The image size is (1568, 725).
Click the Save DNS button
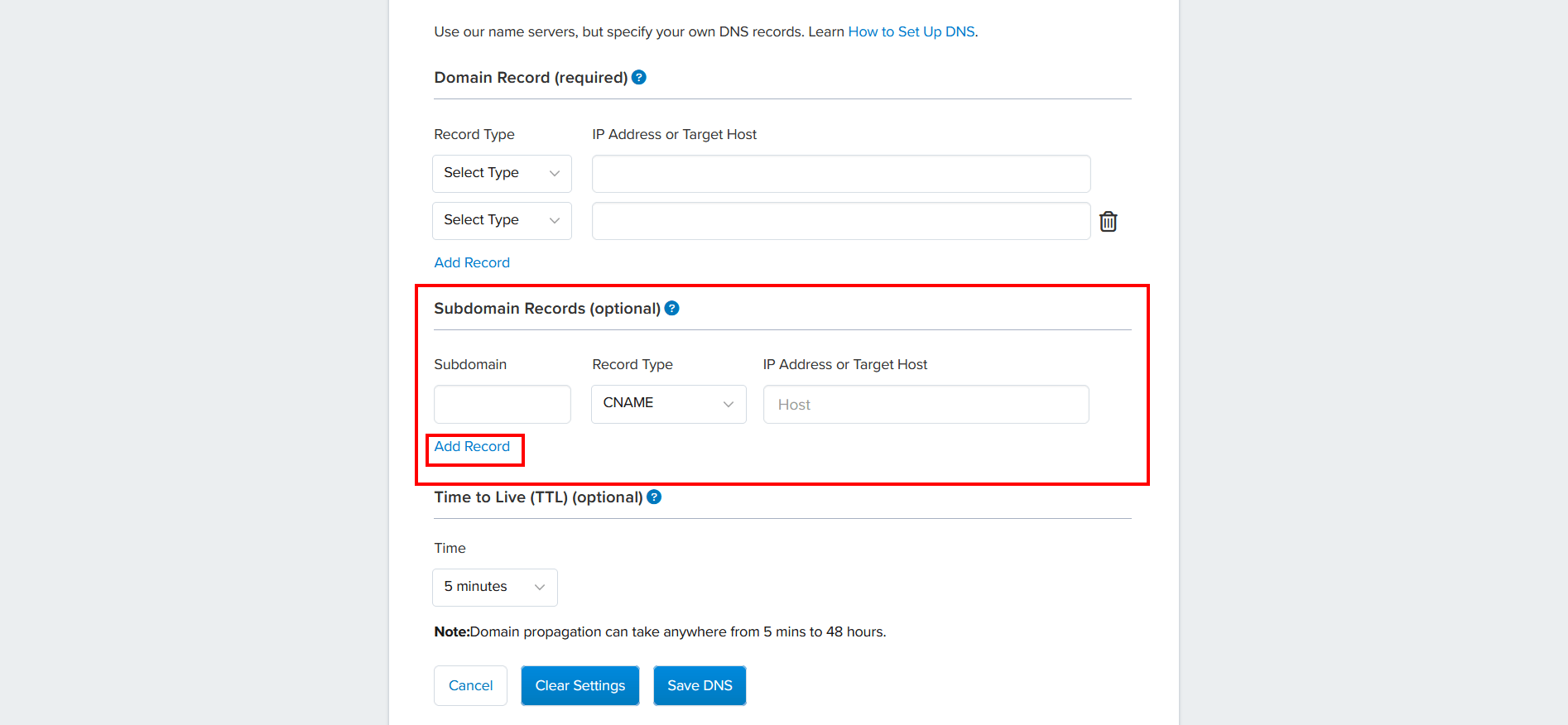point(700,685)
